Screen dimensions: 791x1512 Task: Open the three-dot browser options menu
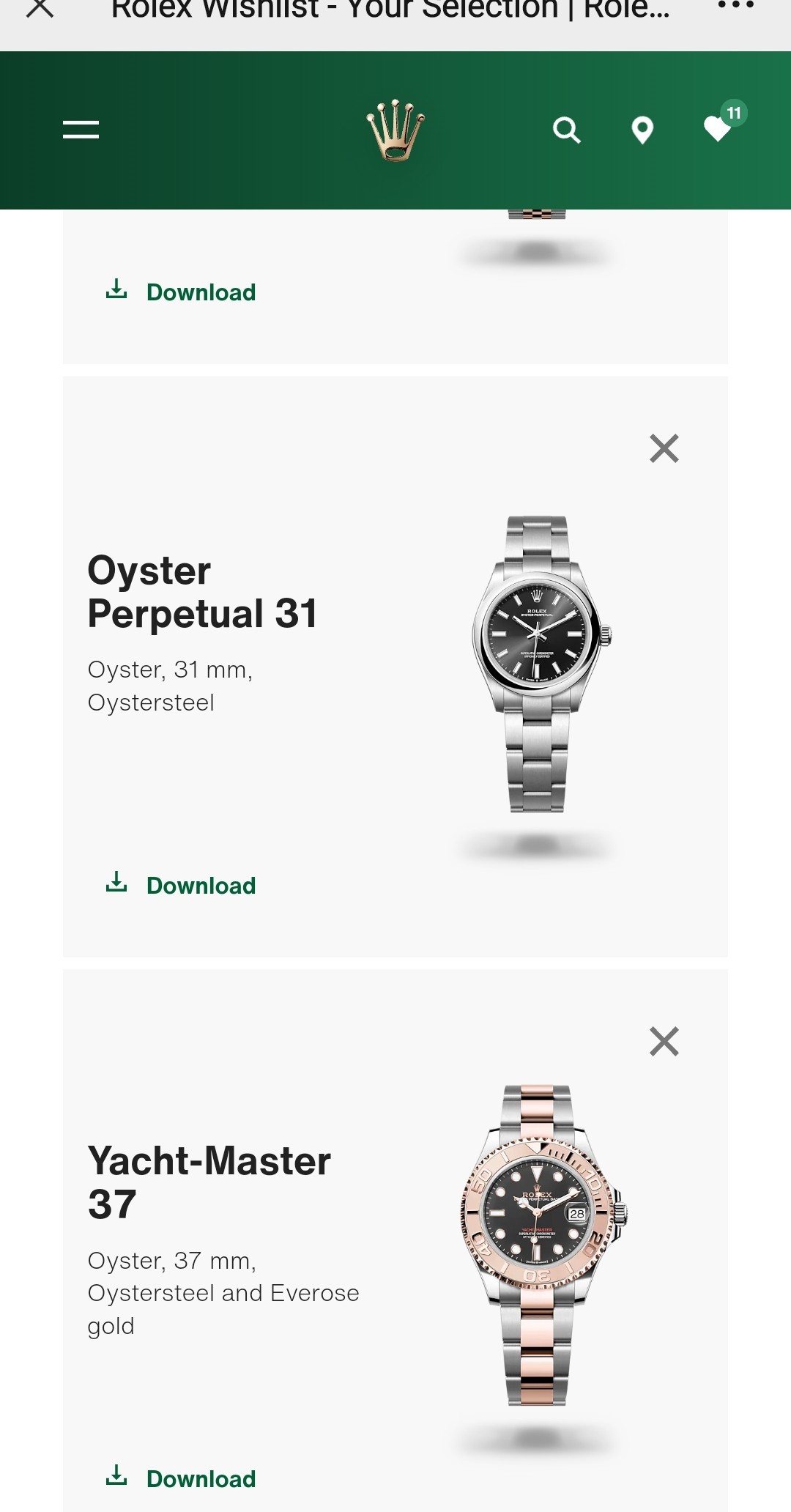point(735,6)
